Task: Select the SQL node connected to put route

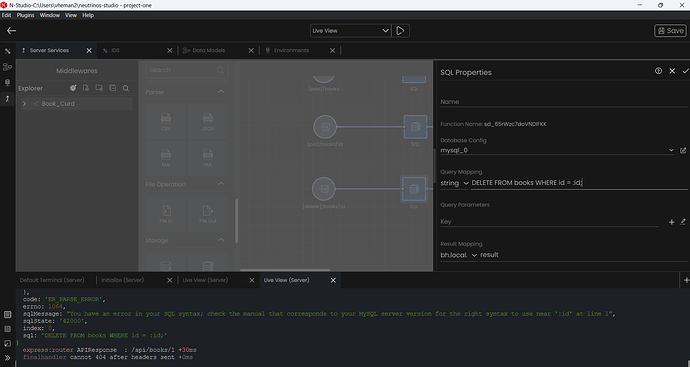Action: (415, 127)
